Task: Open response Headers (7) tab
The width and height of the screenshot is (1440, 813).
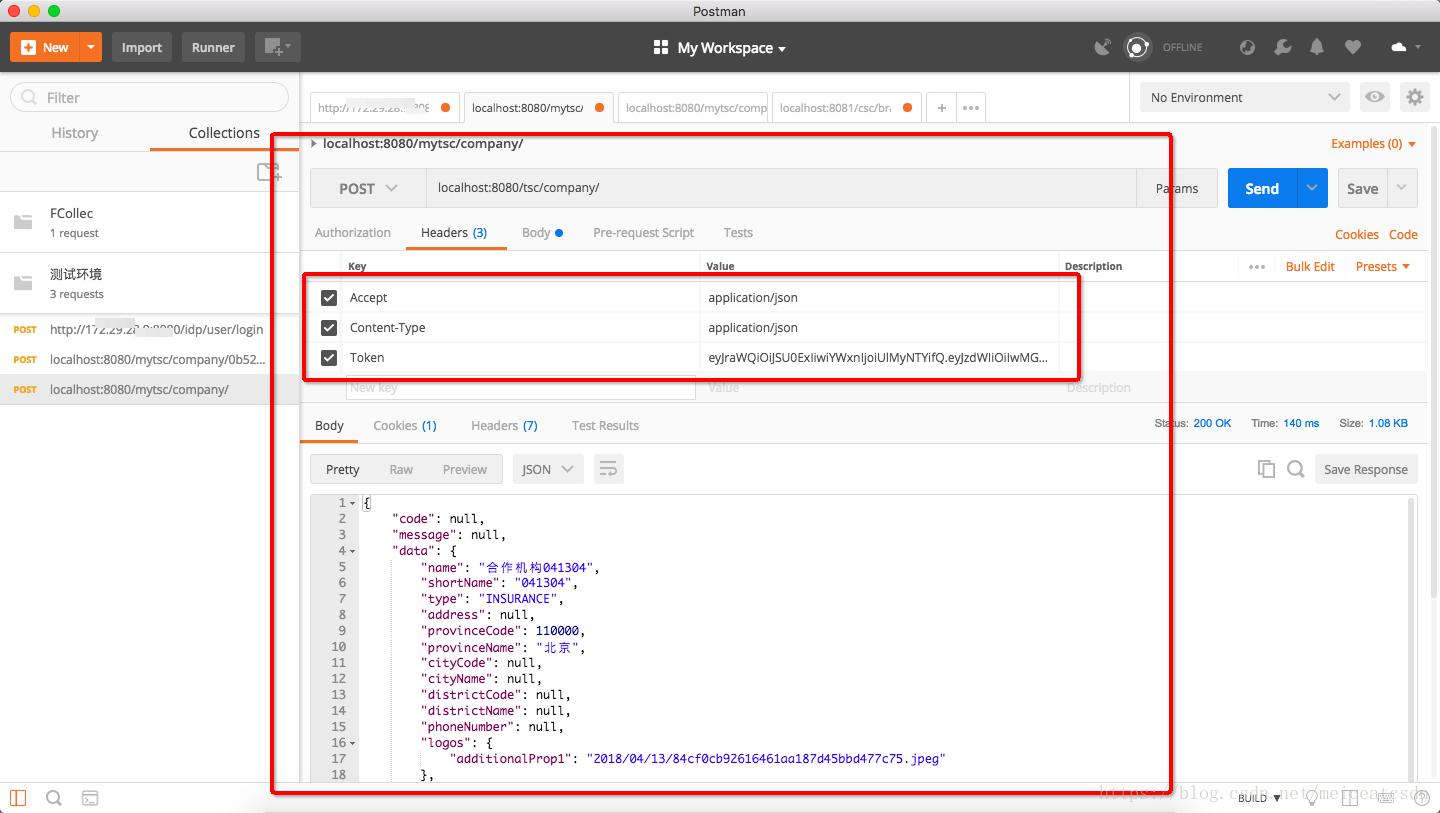Action: (x=504, y=426)
